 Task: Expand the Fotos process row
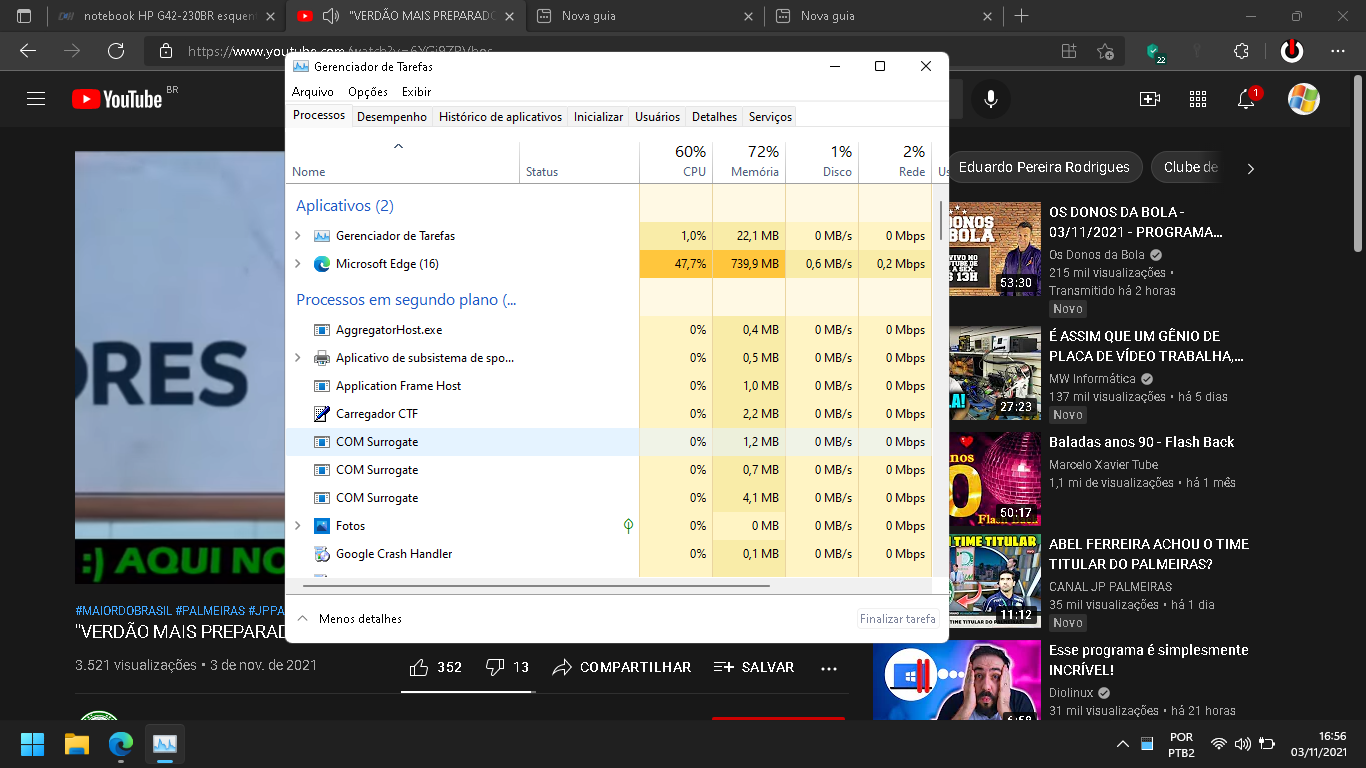297,526
